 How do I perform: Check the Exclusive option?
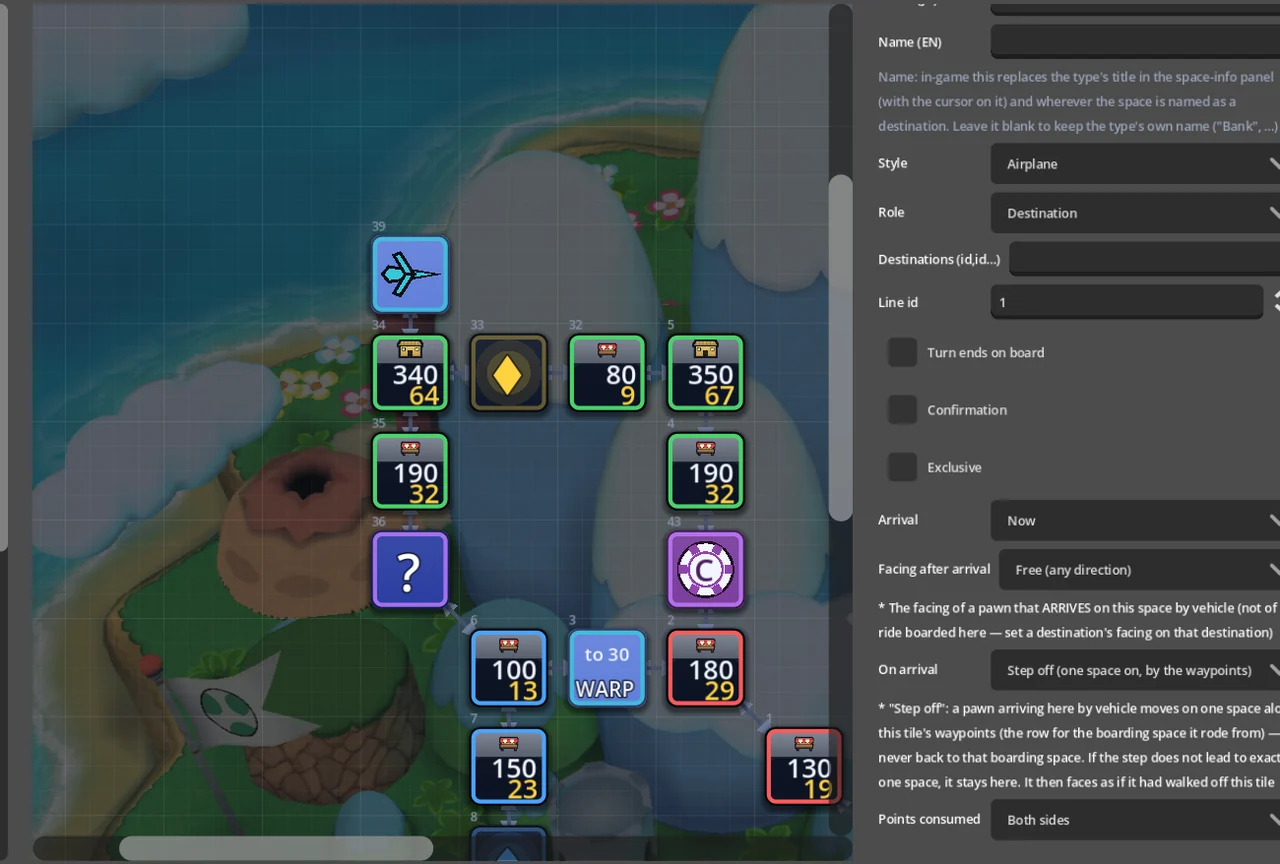903,467
